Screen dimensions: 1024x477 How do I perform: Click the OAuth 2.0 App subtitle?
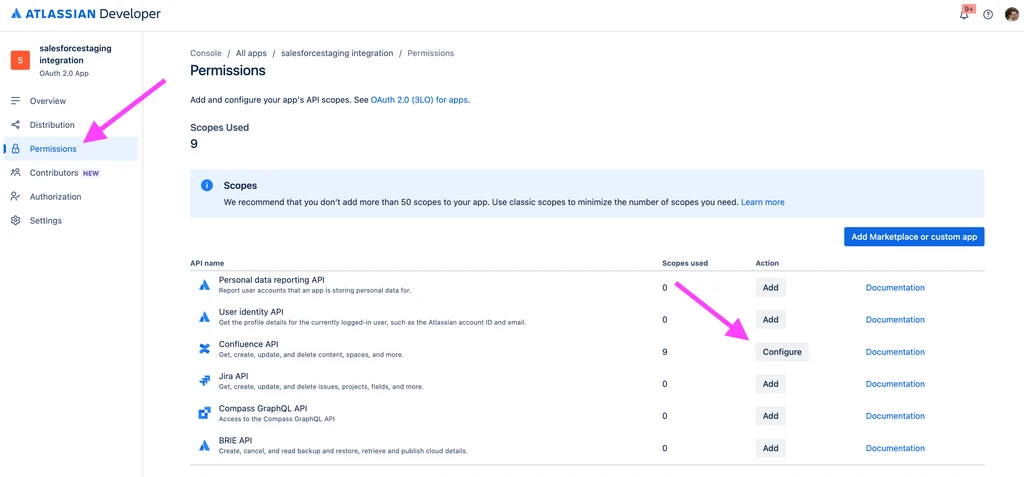(x=64, y=73)
